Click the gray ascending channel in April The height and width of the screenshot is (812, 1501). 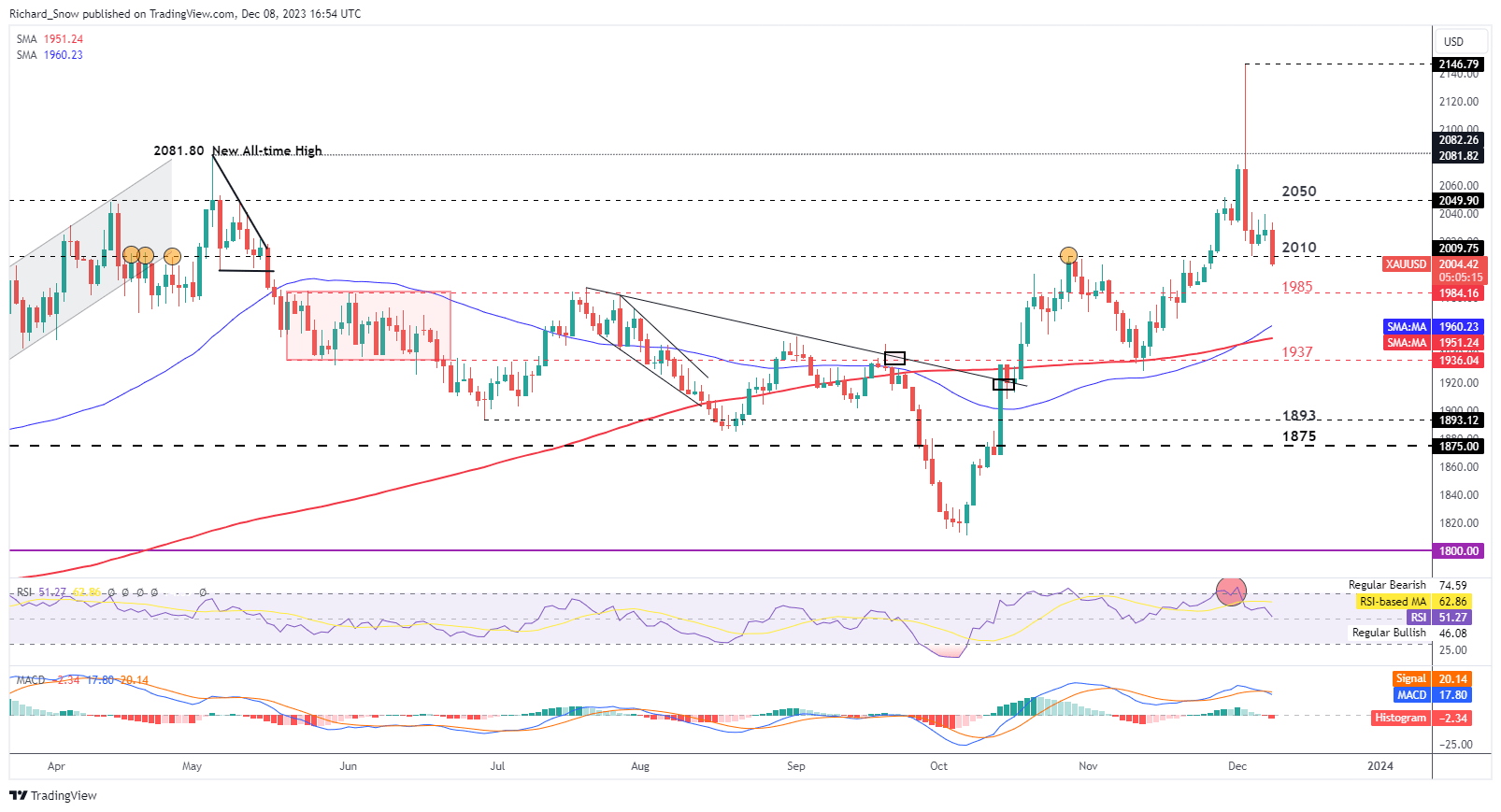click(91, 259)
